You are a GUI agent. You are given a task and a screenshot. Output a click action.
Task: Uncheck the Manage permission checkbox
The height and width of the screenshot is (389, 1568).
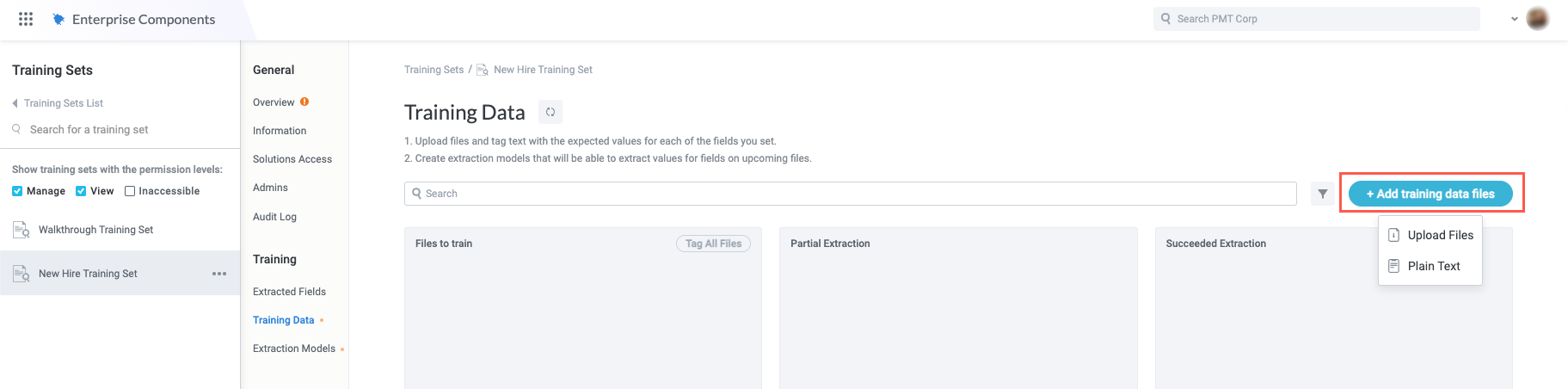(x=17, y=191)
